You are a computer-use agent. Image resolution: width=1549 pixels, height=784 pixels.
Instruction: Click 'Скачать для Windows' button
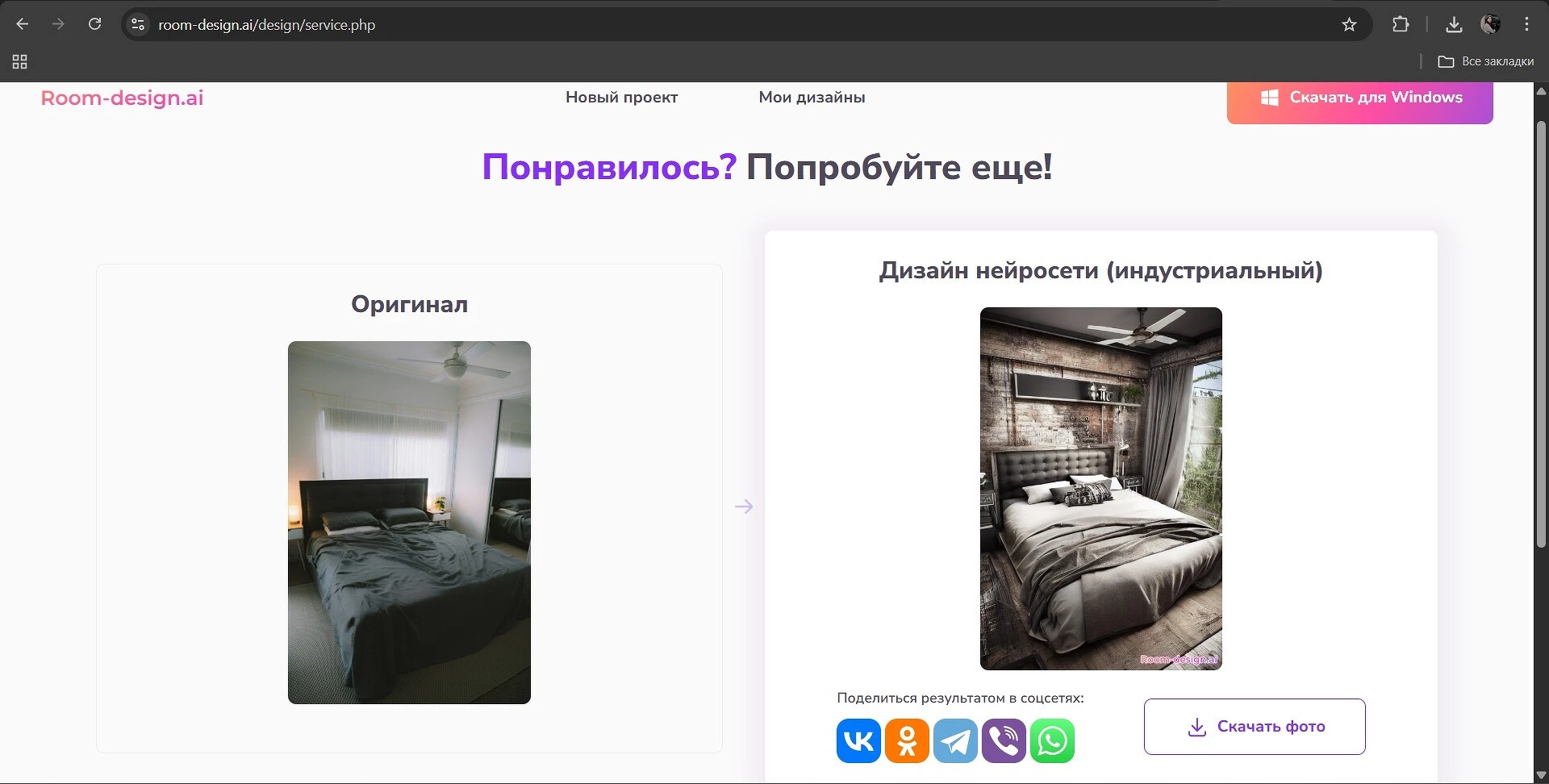click(x=1359, y=98)
